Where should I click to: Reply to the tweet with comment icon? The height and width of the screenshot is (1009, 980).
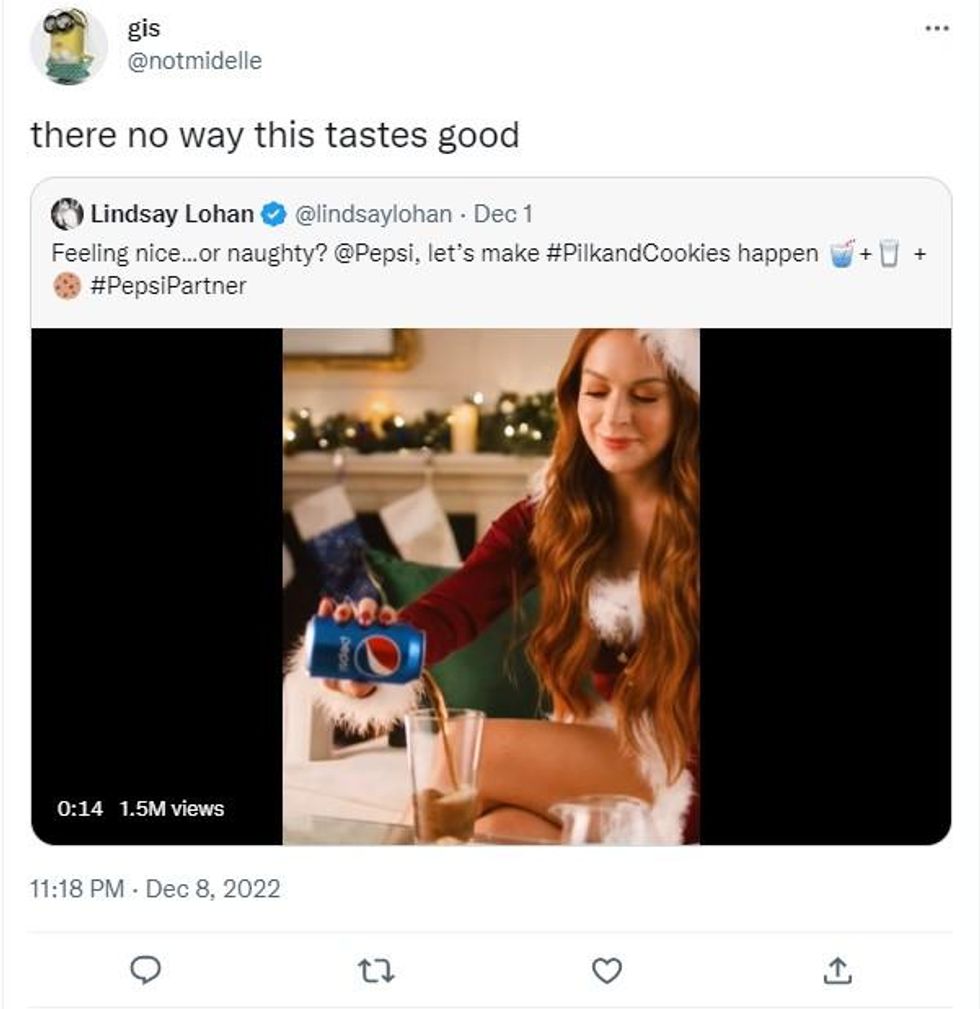pyautogui.click(x=146, y=969)
